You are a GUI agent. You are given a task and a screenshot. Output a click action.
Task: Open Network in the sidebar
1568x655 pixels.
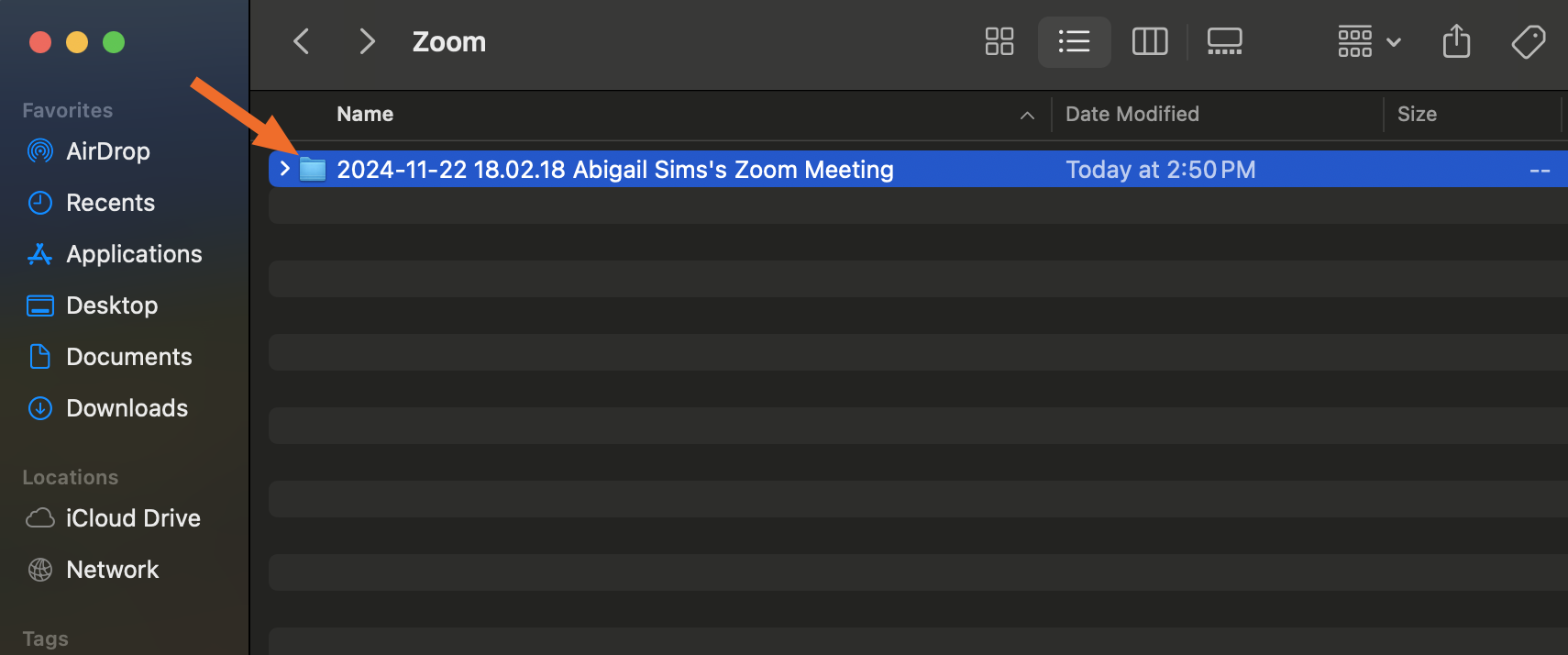pyautogui.click(x=112, y=570)
